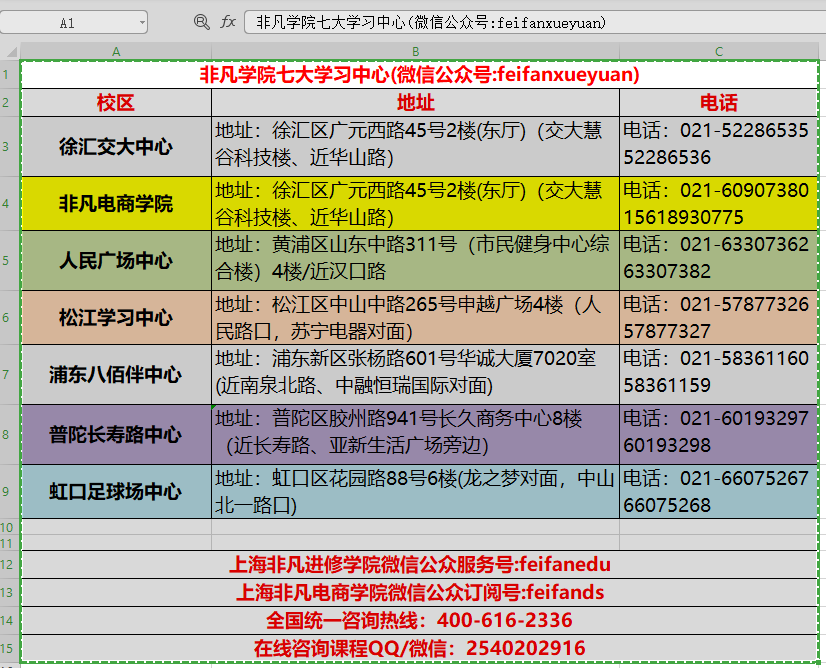Click the 校区 header cell
The height and width of the screenshot is (668, 826).
[x=116, y=103]
